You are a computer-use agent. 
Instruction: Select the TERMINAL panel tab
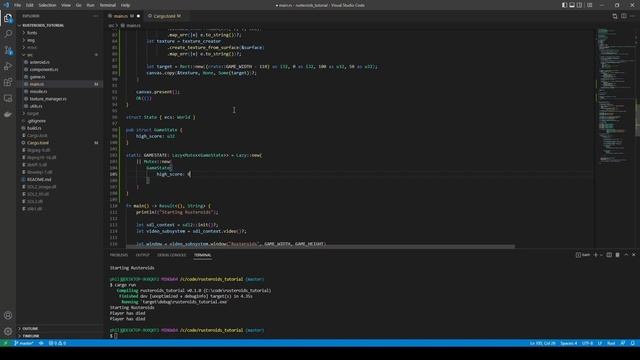coord(202,255)
